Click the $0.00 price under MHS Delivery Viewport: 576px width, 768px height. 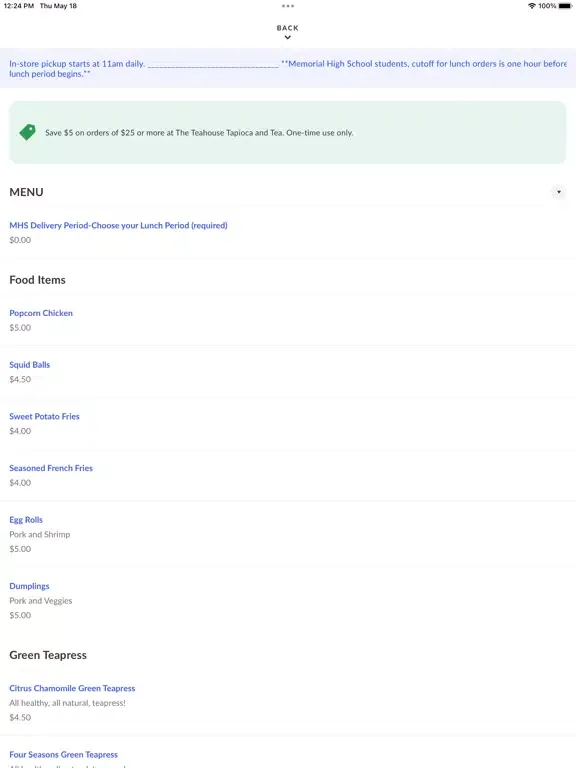tap(20, 240)
